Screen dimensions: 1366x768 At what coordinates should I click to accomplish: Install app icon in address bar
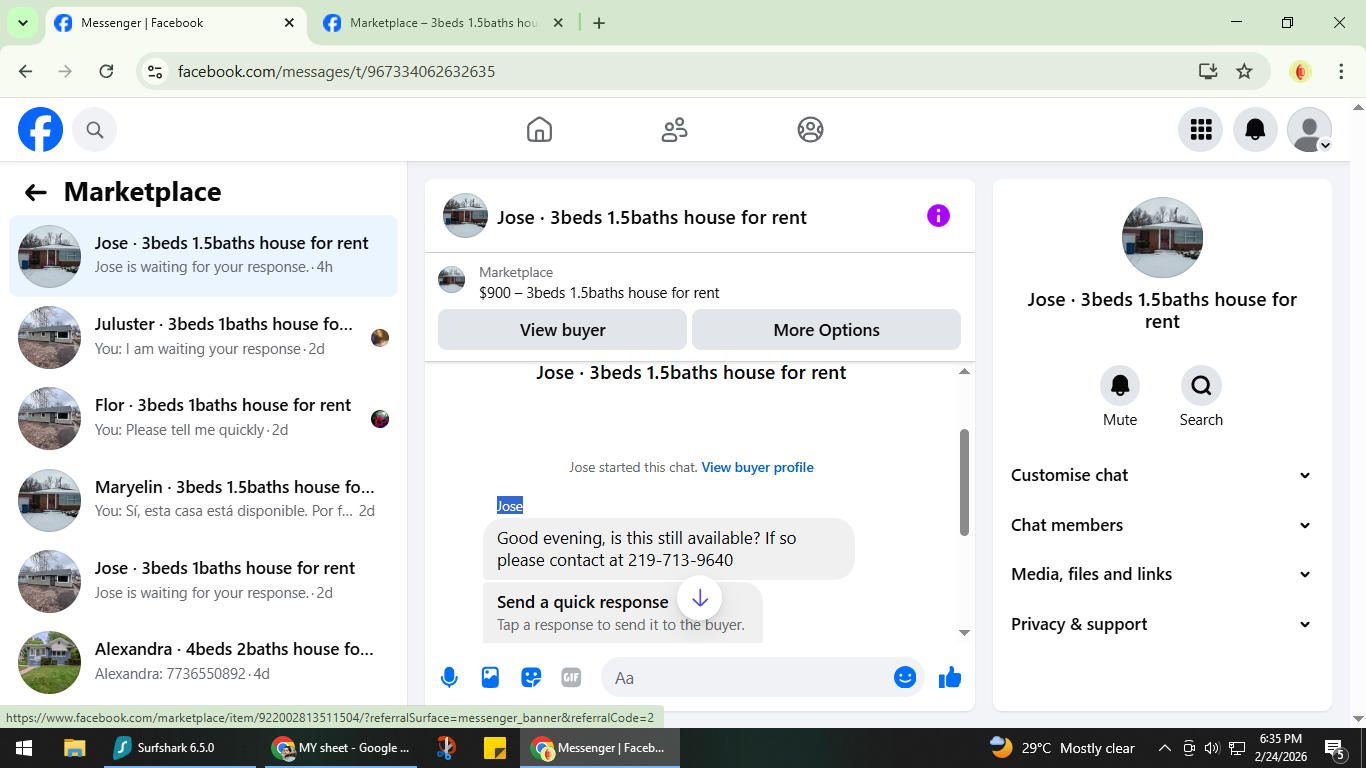tap(1208, 71)
